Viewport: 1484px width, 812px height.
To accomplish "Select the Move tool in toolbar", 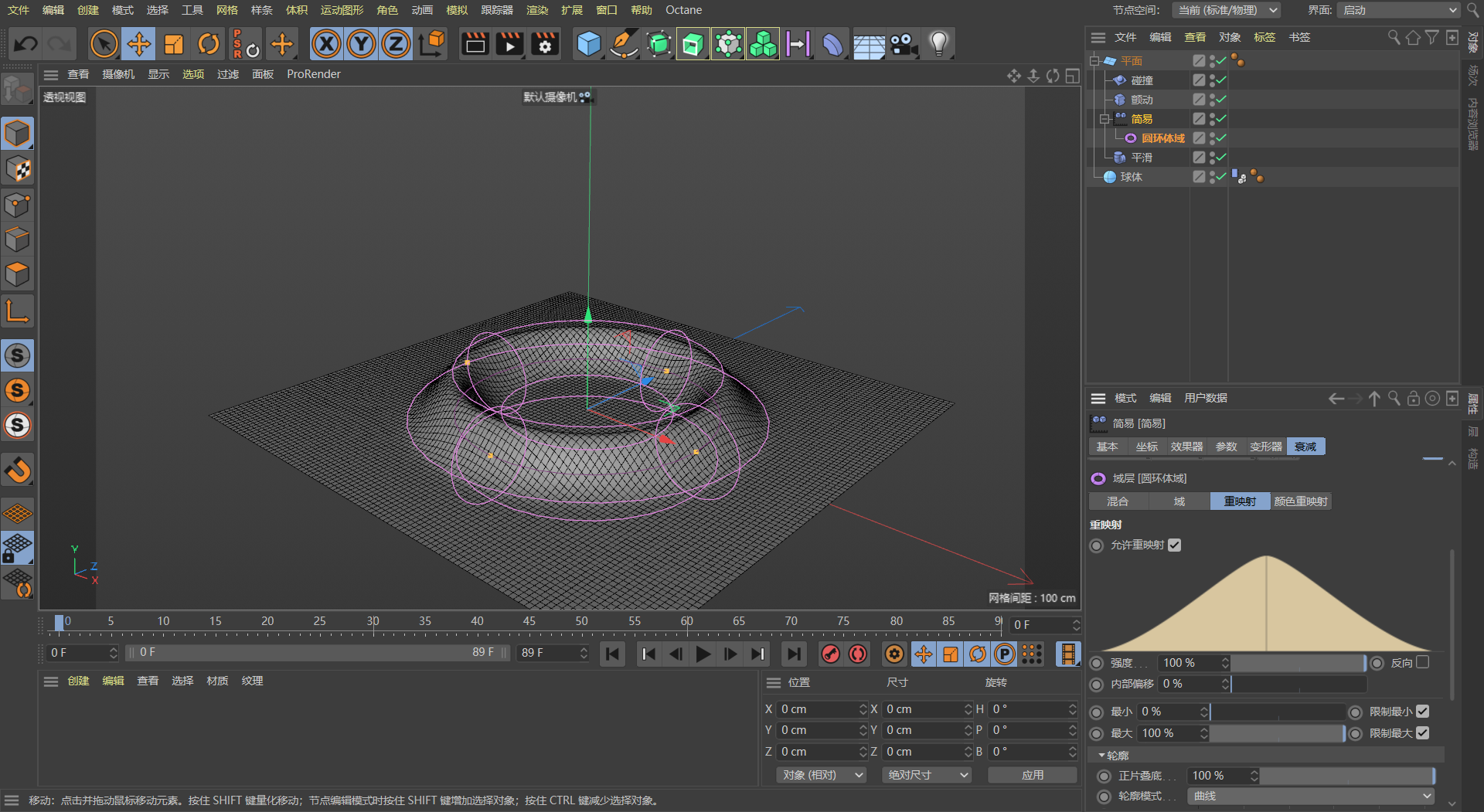I will coord(139,44).
